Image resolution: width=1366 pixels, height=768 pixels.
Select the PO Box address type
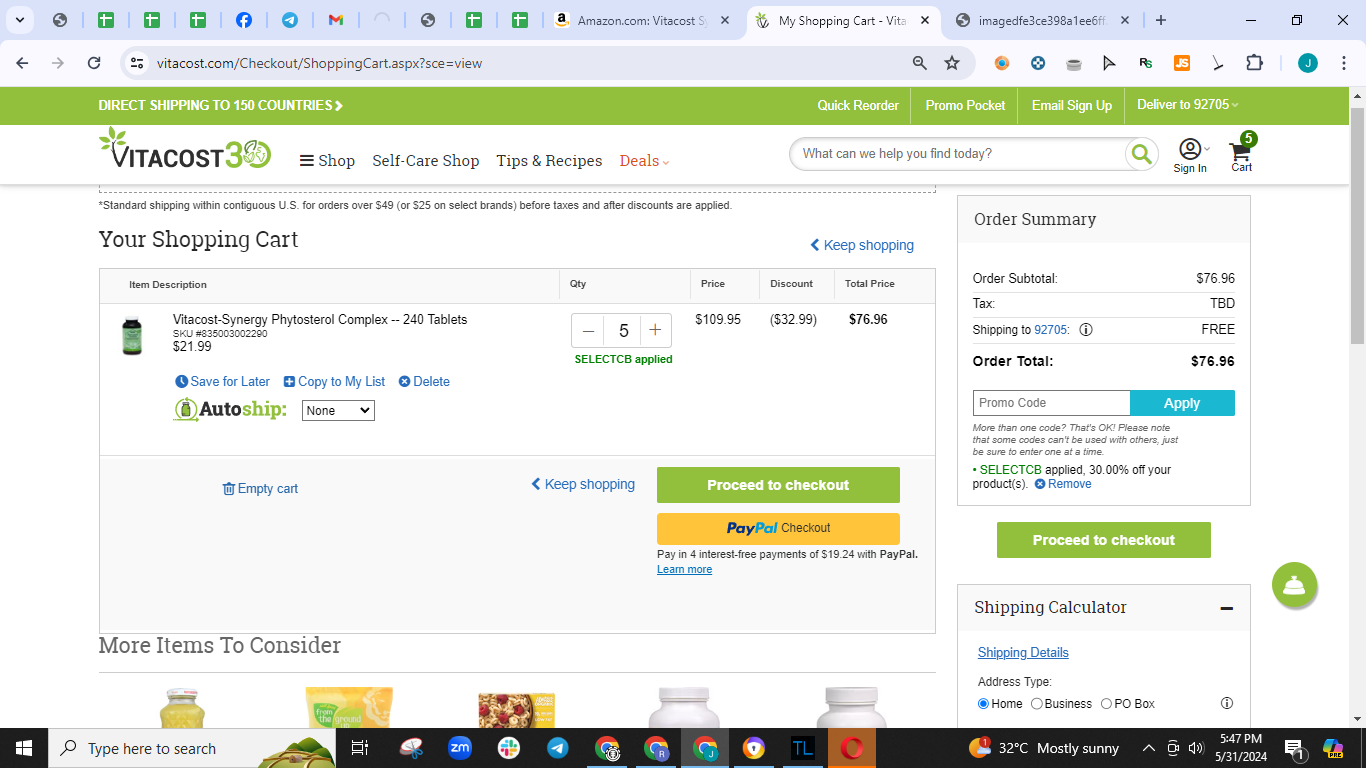[1106, 704]
